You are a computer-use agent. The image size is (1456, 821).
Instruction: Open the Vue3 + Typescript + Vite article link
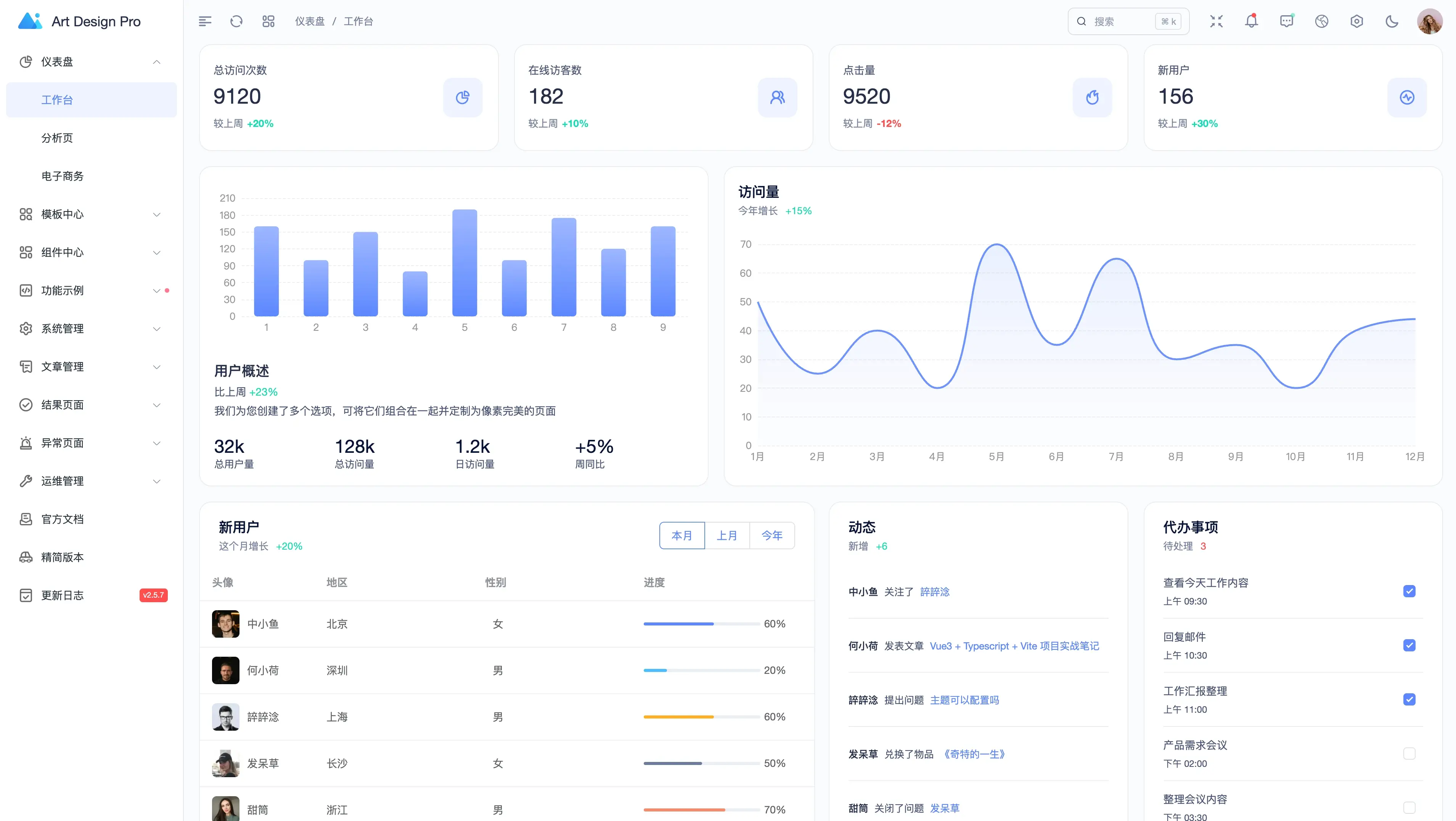[x=1014, y=646]
